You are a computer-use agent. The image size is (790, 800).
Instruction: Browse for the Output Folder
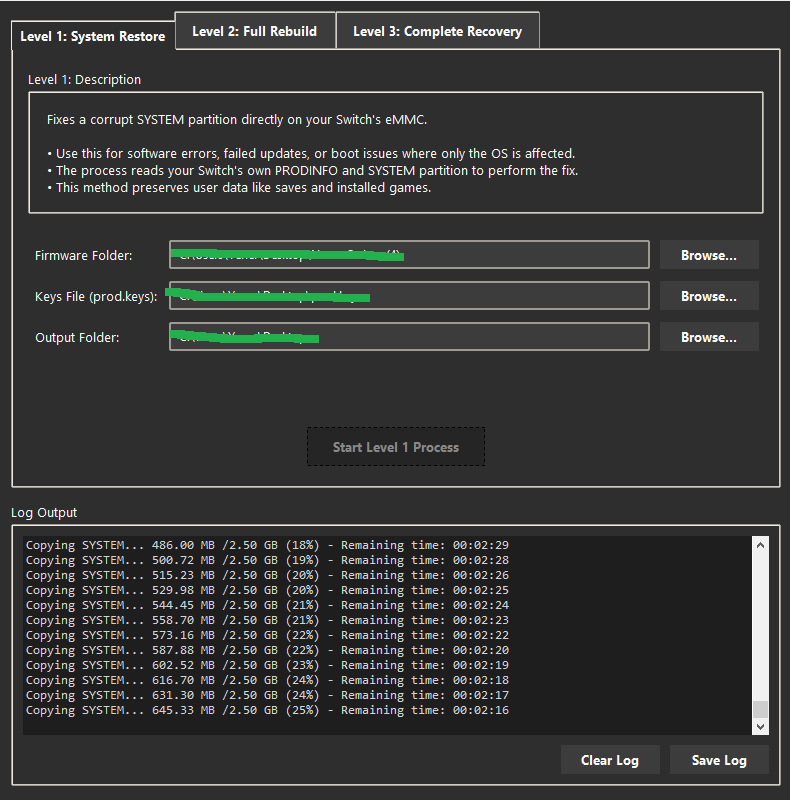708,337
